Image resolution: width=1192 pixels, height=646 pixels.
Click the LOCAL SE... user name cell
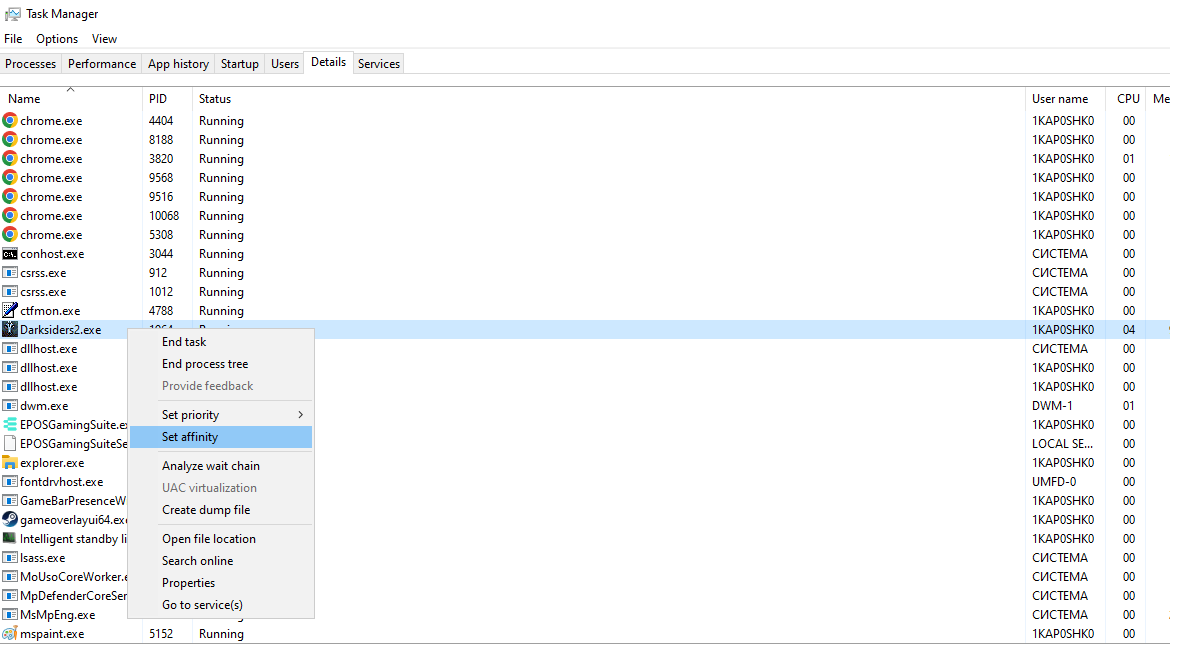[x=1062, y=444]
